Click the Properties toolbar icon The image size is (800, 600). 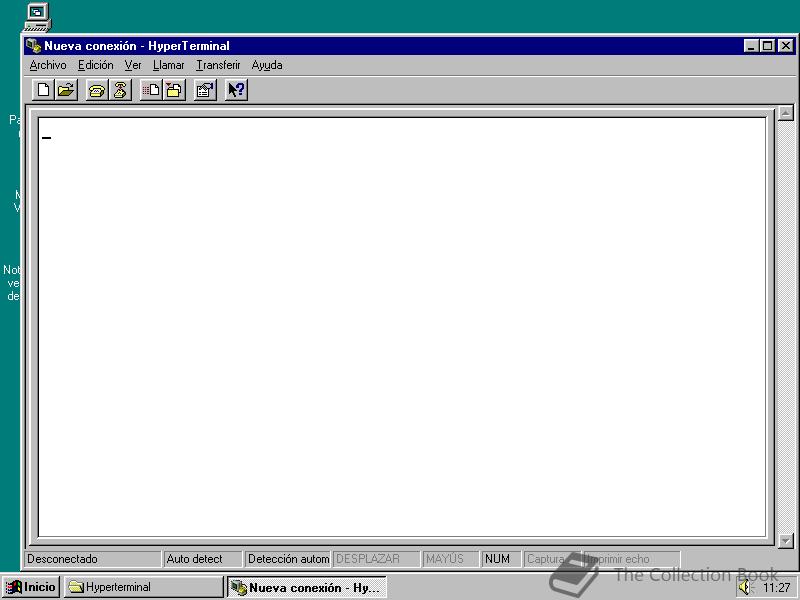point(205,90)
